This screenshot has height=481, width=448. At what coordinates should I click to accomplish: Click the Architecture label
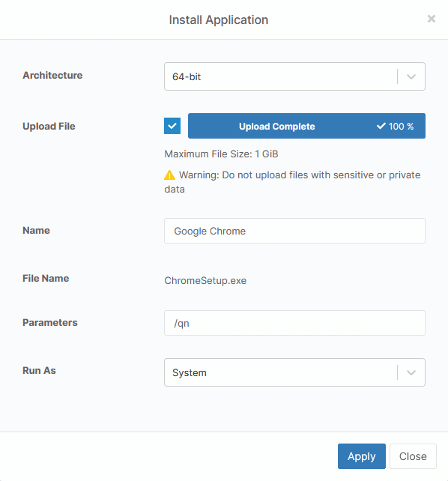point(53,75)
